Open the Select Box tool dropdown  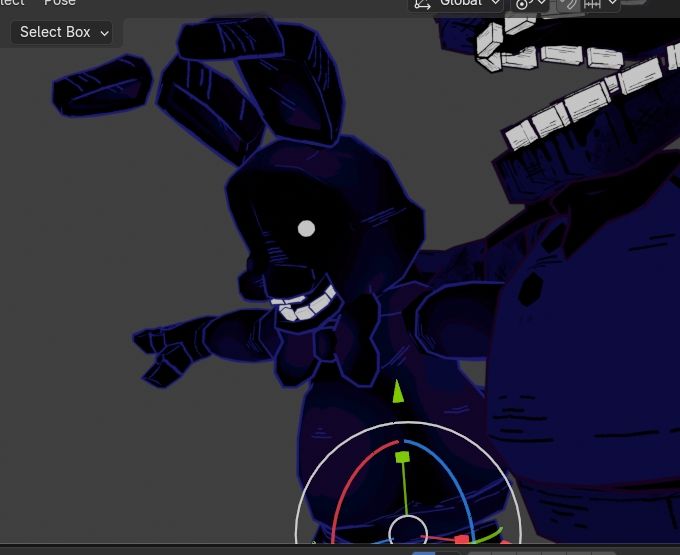coord(62,32)
